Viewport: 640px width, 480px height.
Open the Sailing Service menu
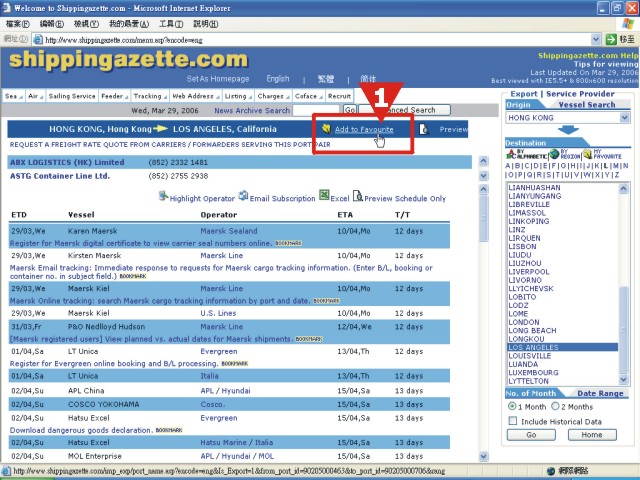point(72,96)
